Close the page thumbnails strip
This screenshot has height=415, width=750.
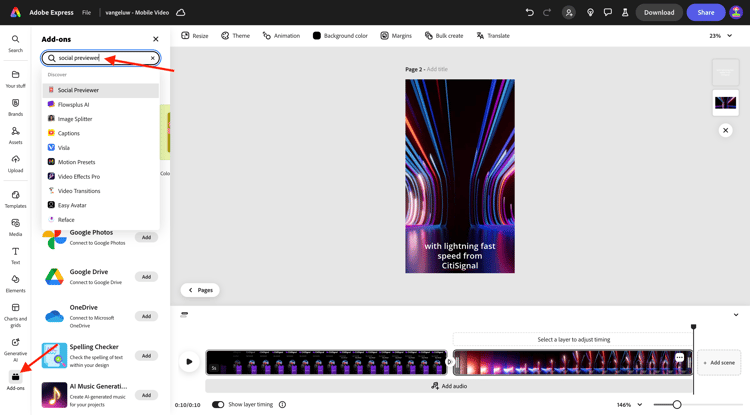coord(726,130)
